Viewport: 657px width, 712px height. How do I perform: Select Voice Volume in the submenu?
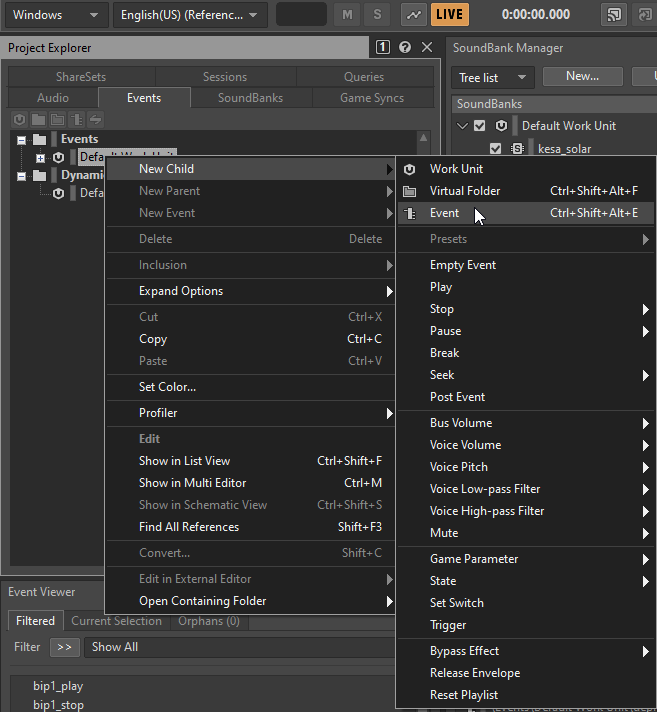pos(465,445)
